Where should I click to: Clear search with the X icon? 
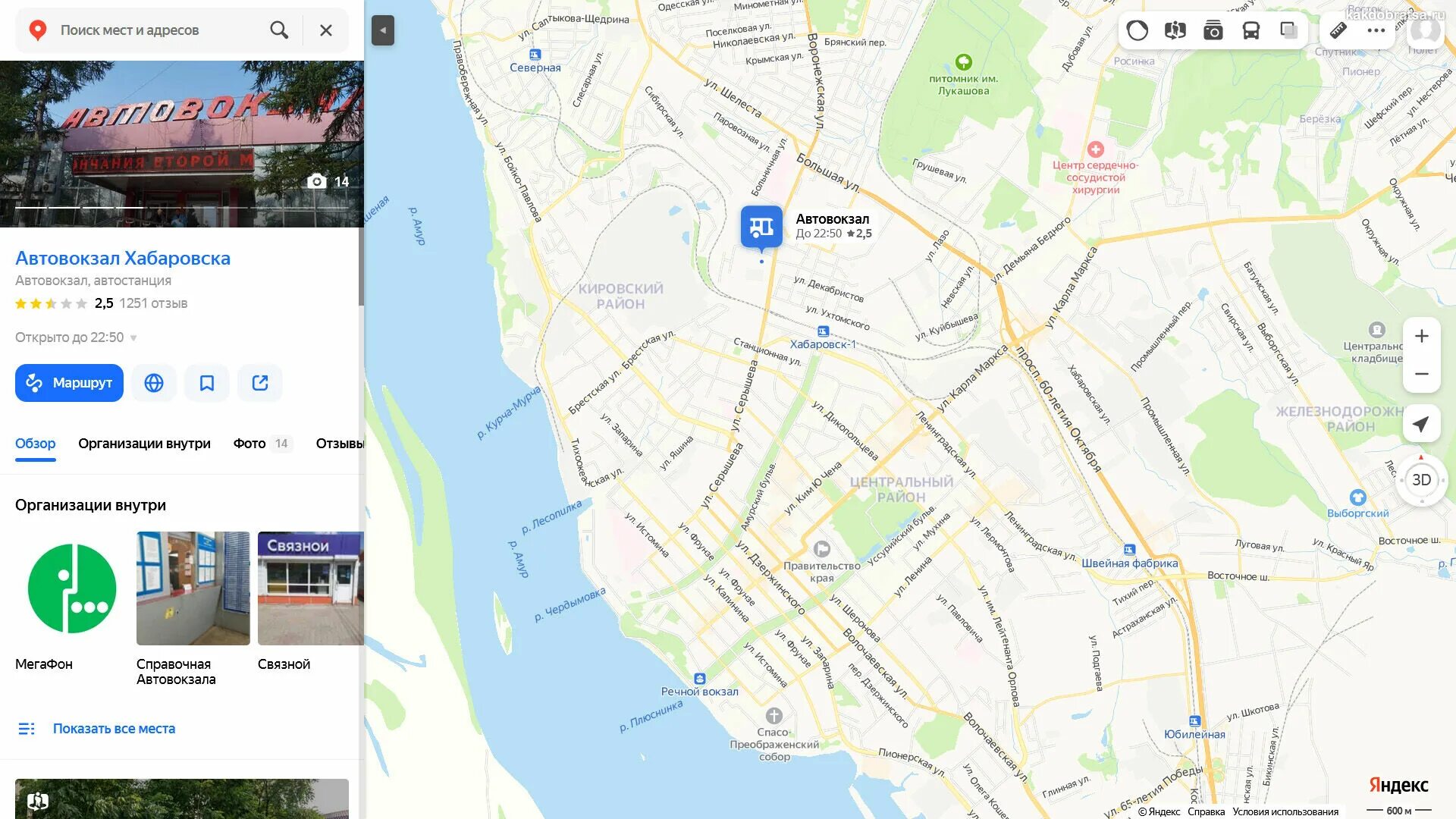[x=326, y=30]
